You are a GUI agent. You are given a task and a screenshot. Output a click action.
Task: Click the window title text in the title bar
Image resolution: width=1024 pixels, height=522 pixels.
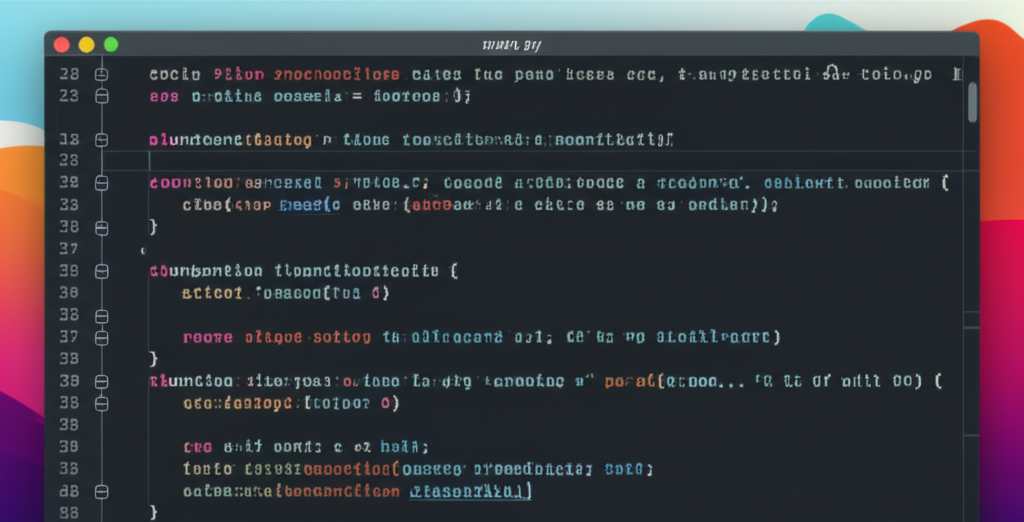tap(511, 45)
